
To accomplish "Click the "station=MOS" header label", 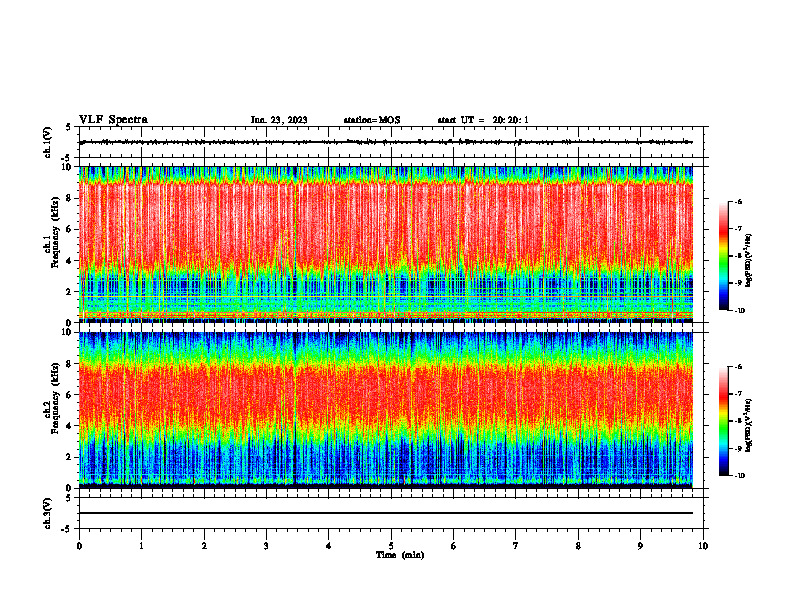I will (x=372, y=120).
